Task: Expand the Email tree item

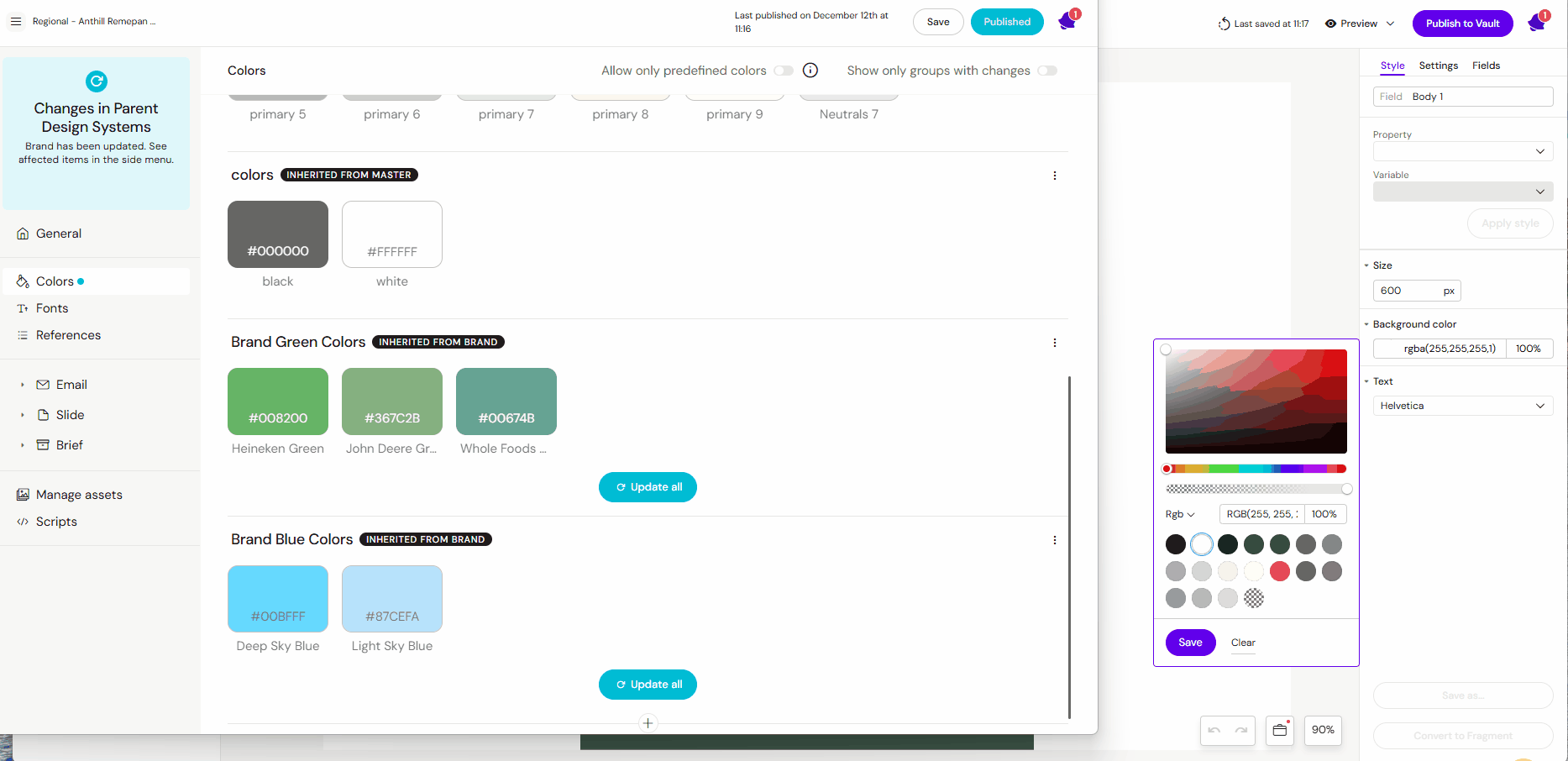Action: click(x=23, y=385)
